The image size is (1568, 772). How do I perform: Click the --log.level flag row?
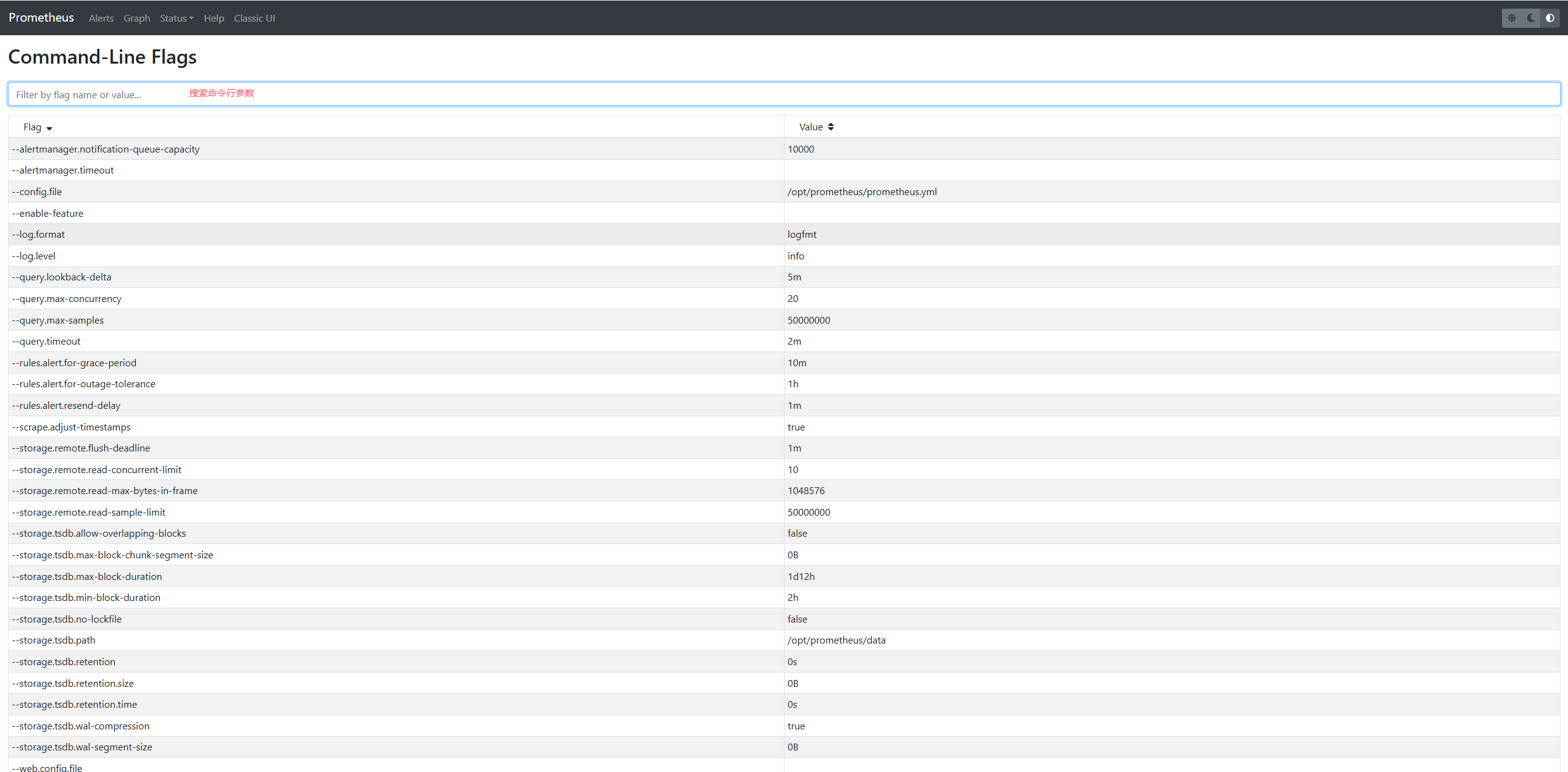[x=34, y=256]
